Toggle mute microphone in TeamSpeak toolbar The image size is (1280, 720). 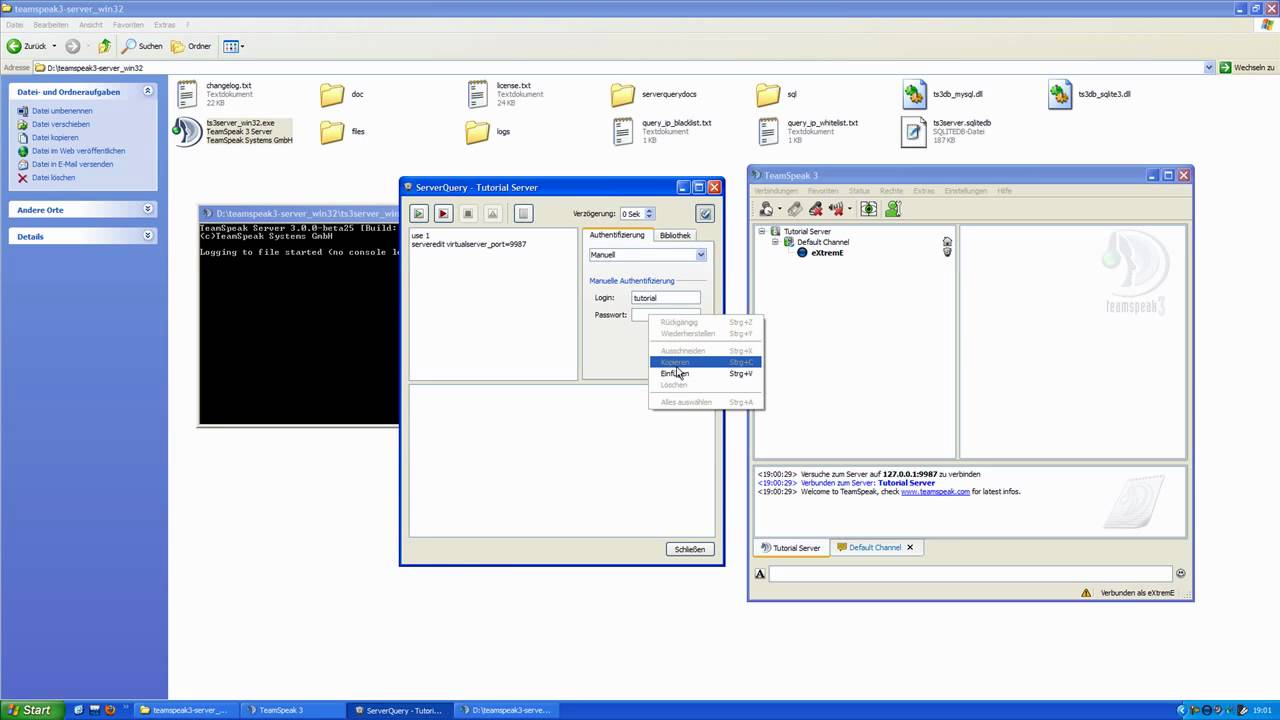pos(816,209)
